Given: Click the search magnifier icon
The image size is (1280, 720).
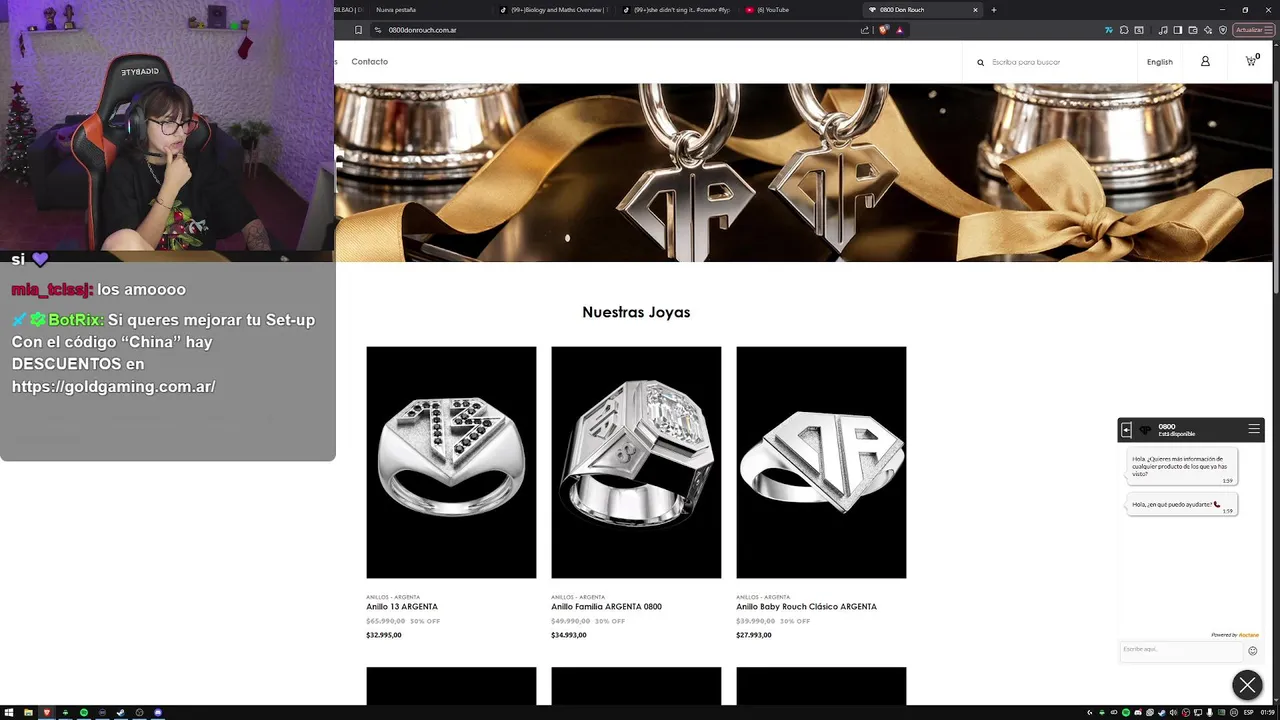Looking at the screenshot, I should coord(981,62).
